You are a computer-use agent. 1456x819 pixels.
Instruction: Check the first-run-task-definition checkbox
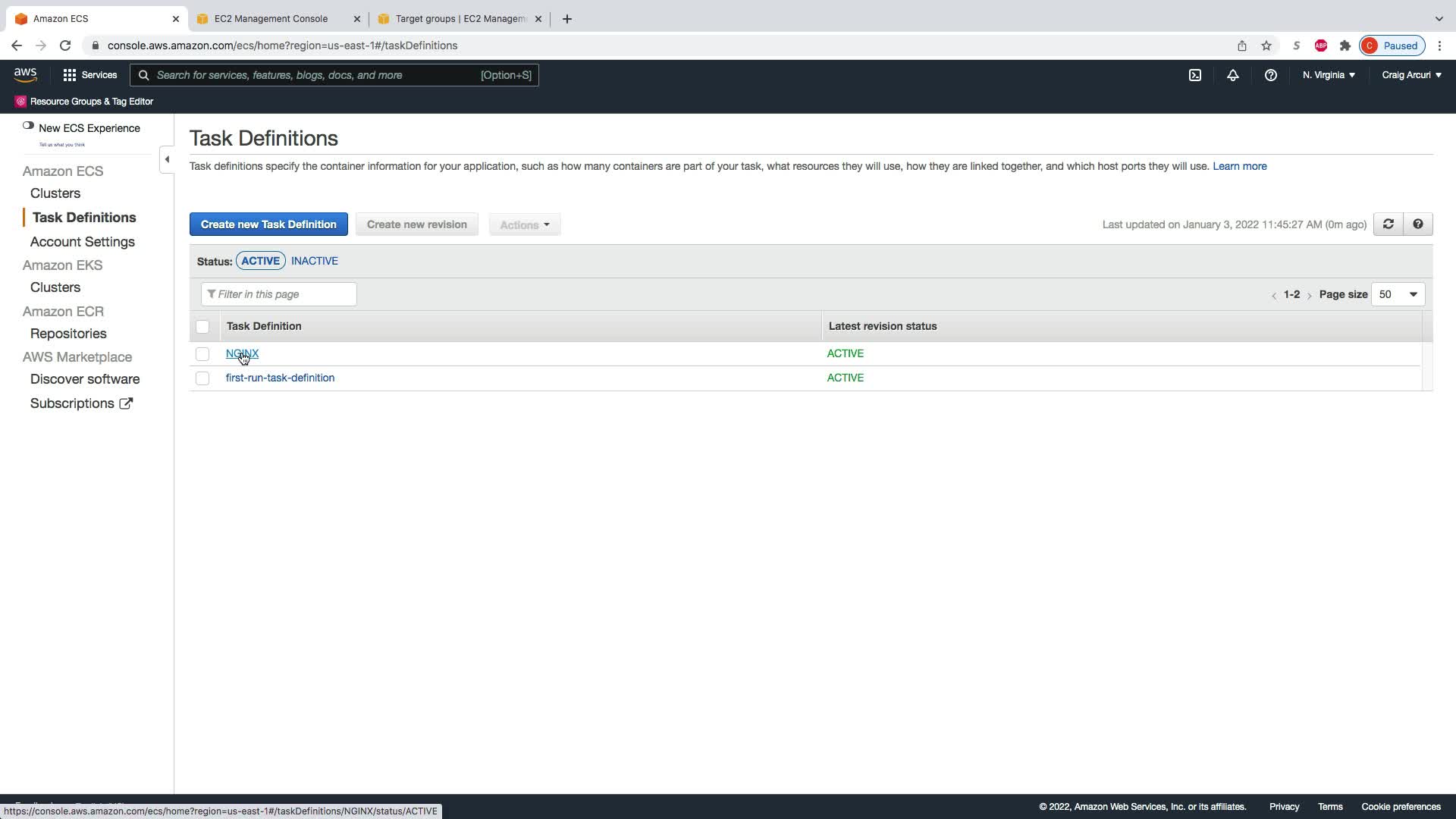(202, 378)
